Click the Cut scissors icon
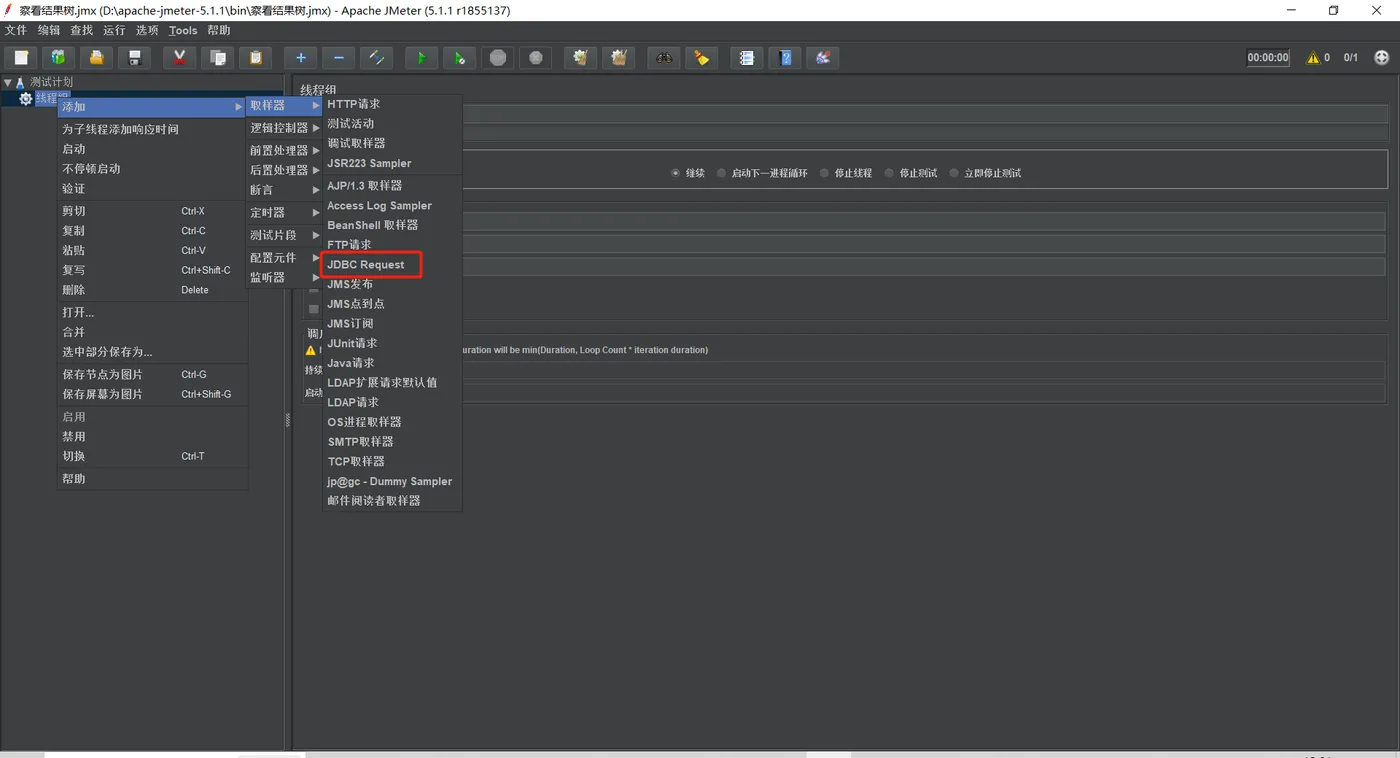Image resolution: width=1400 pixels, height=758 pixels. point(179,58)
